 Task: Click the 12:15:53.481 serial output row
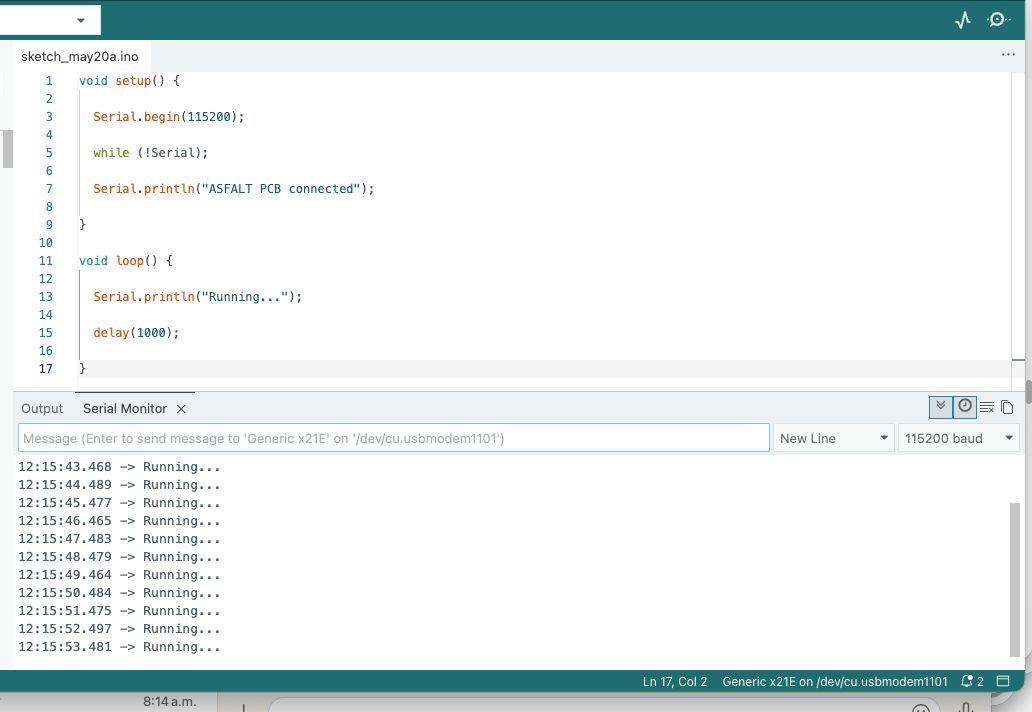[119, 647]
